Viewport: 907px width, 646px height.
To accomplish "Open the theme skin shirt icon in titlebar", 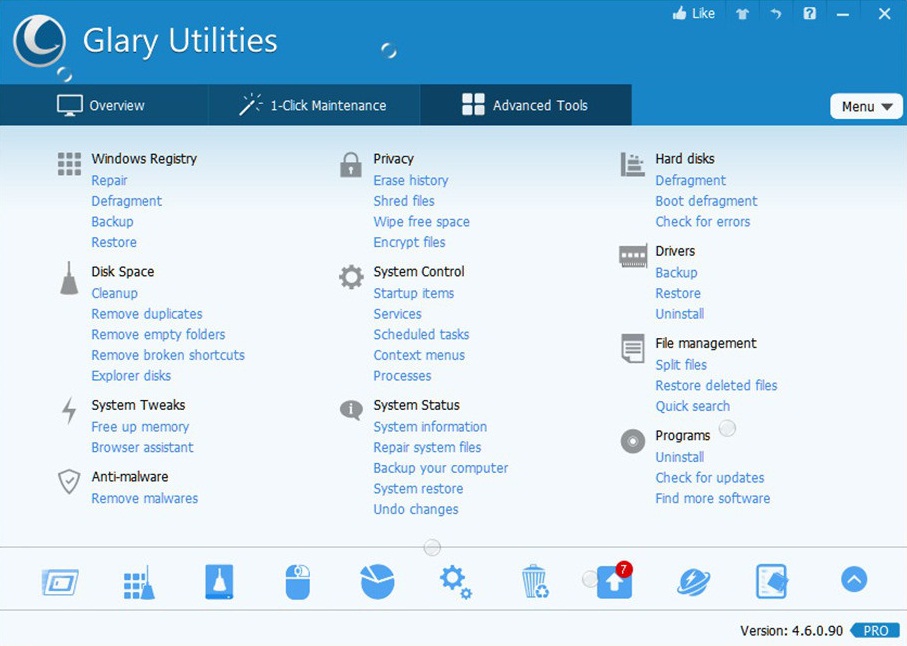I will (x=741, y=13).
